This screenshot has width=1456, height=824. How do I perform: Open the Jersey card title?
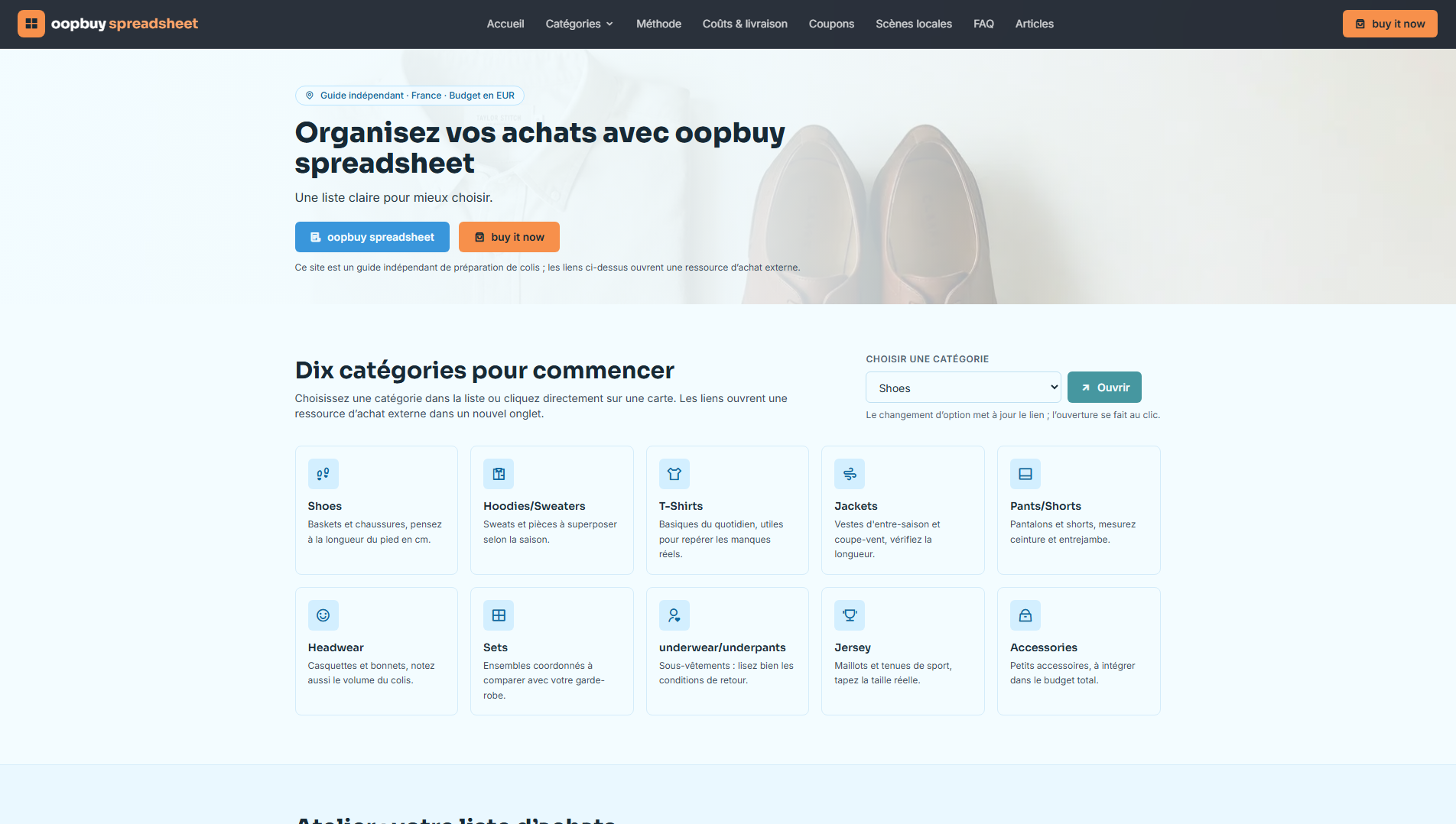point(853,647)
